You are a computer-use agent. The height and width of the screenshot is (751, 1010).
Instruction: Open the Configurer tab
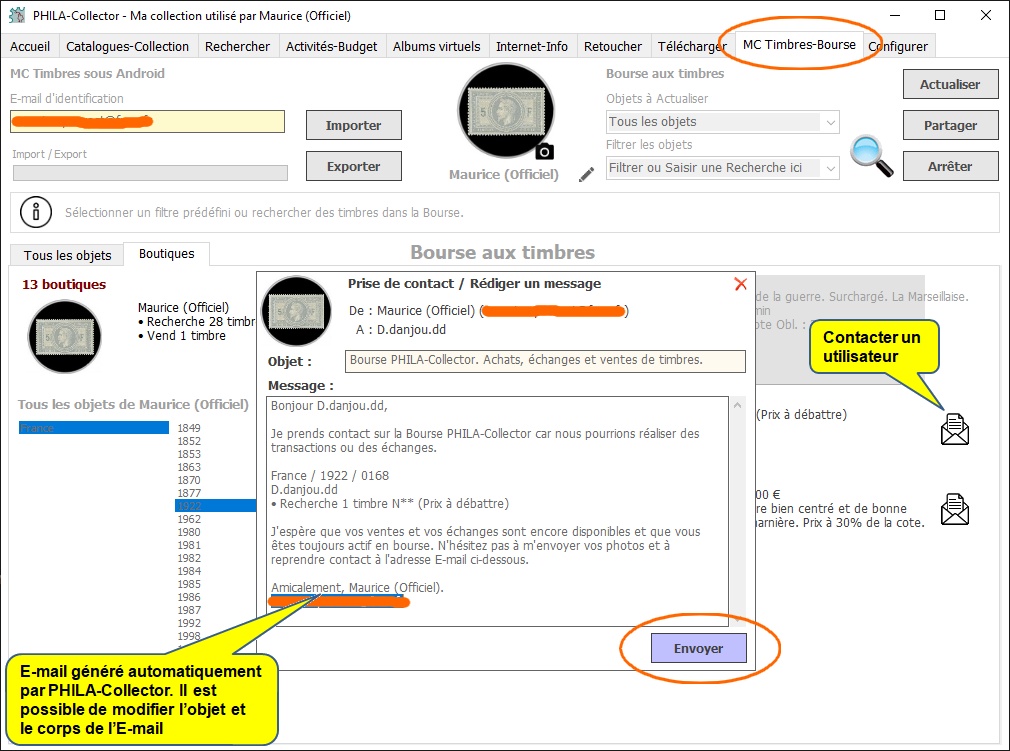coord(898,46)
